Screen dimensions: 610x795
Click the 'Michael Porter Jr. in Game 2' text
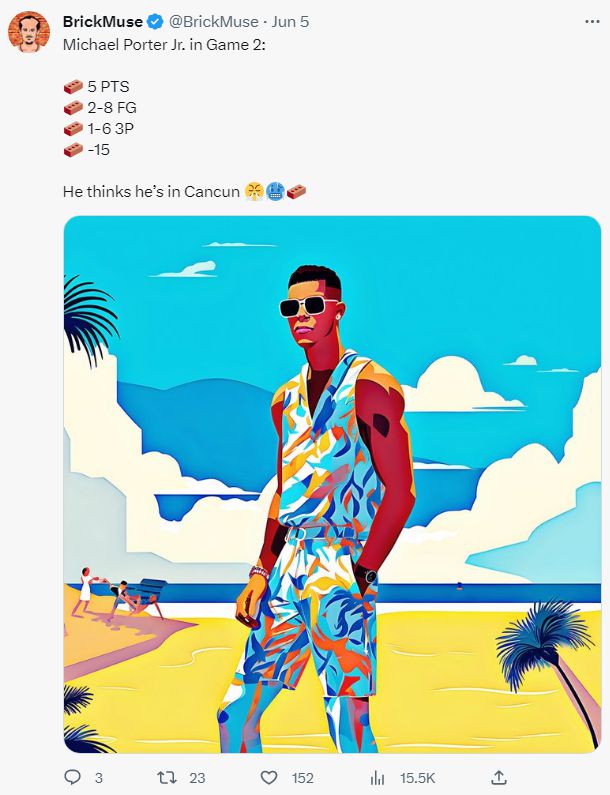tap(164, 45)
